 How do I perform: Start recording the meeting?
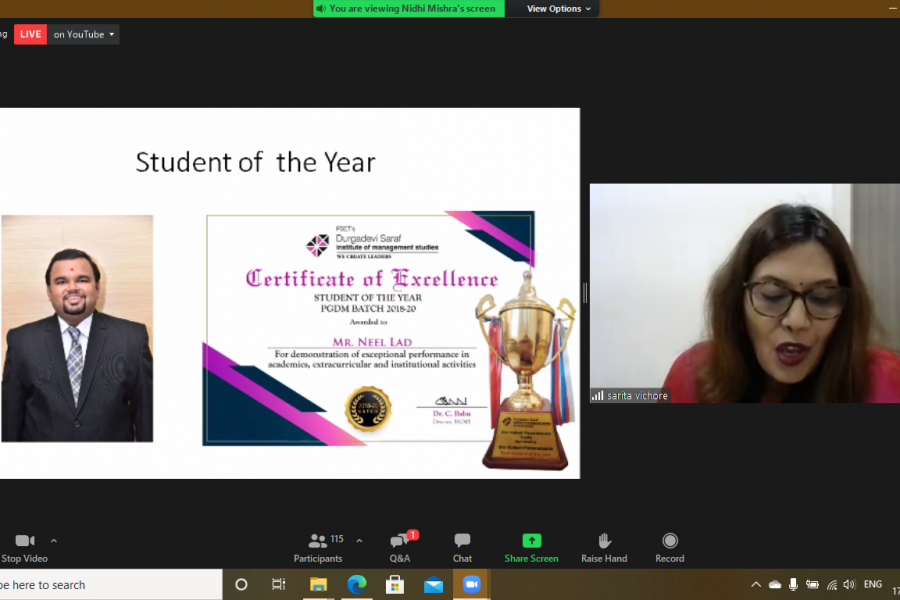point(670,548)
